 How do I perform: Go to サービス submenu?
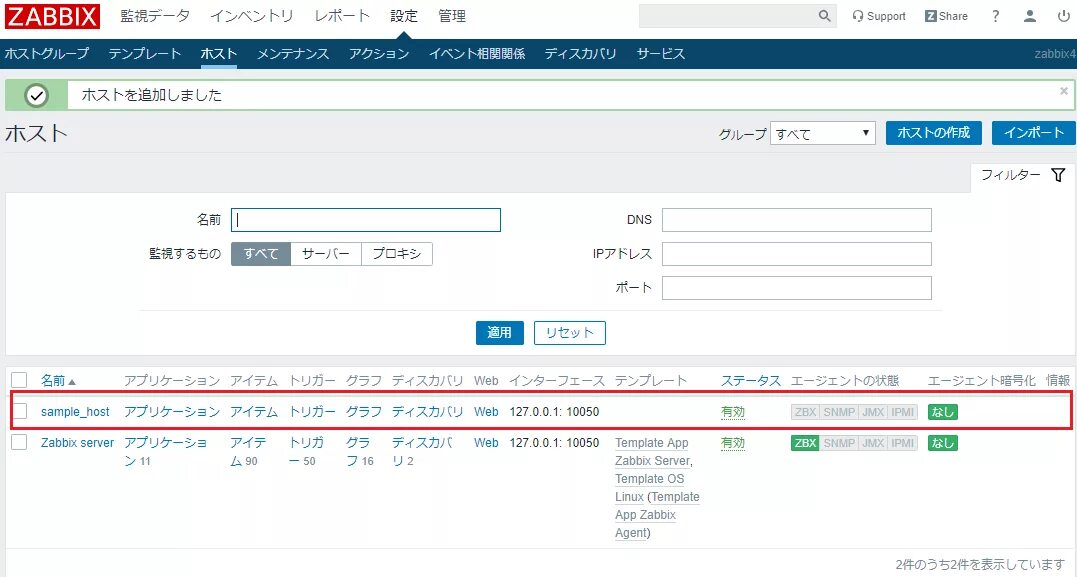pyautogui.click(x=660, y=54)
